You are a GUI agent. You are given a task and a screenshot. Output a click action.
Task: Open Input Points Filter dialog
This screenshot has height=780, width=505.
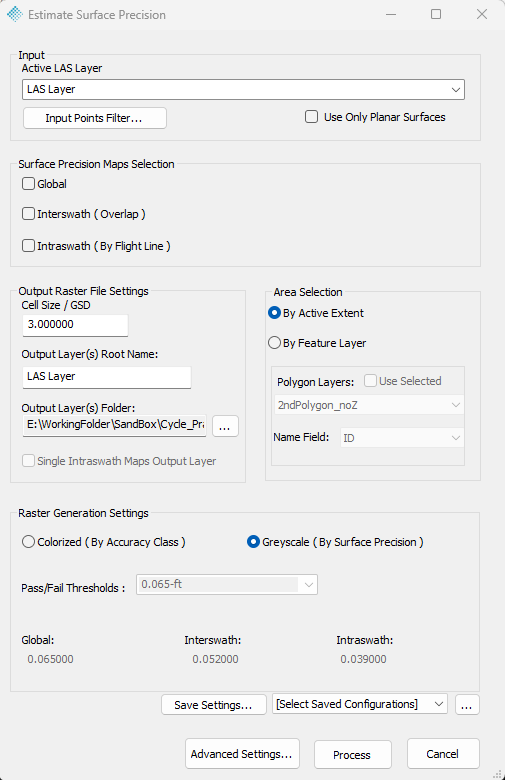(x=95, y=118)
